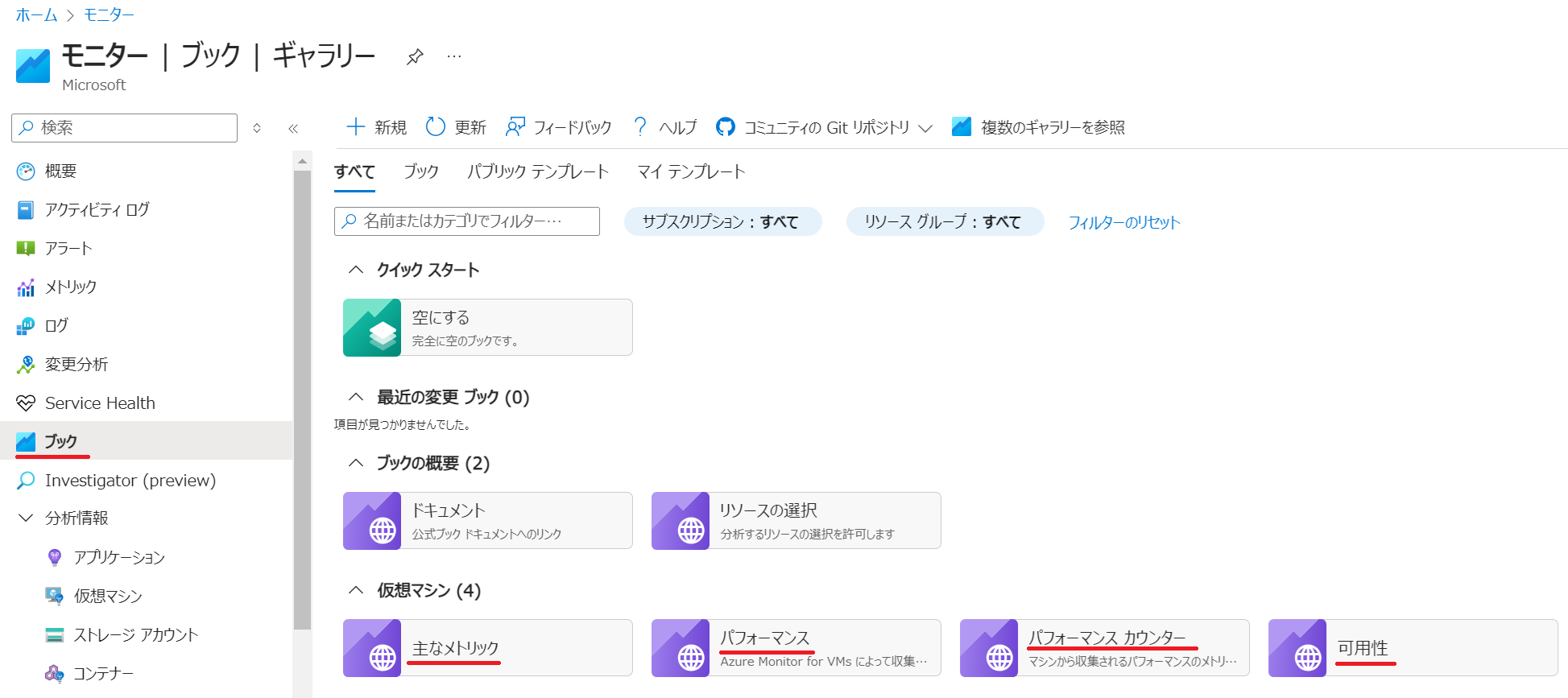
Task: Open the リソースの選択 workbook card
Action: pos(796,521)
